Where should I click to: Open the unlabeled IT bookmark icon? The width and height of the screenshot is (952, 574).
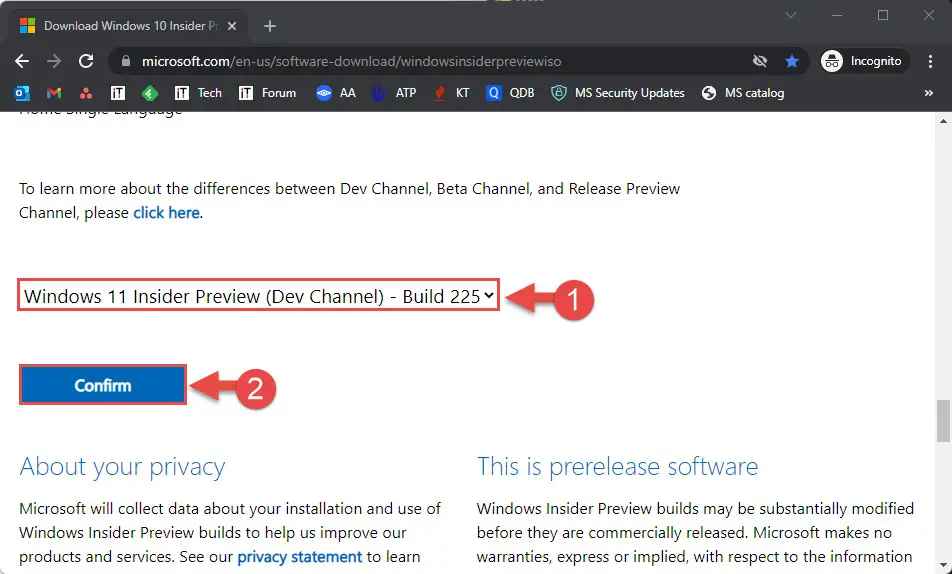(x=118, y=93)
